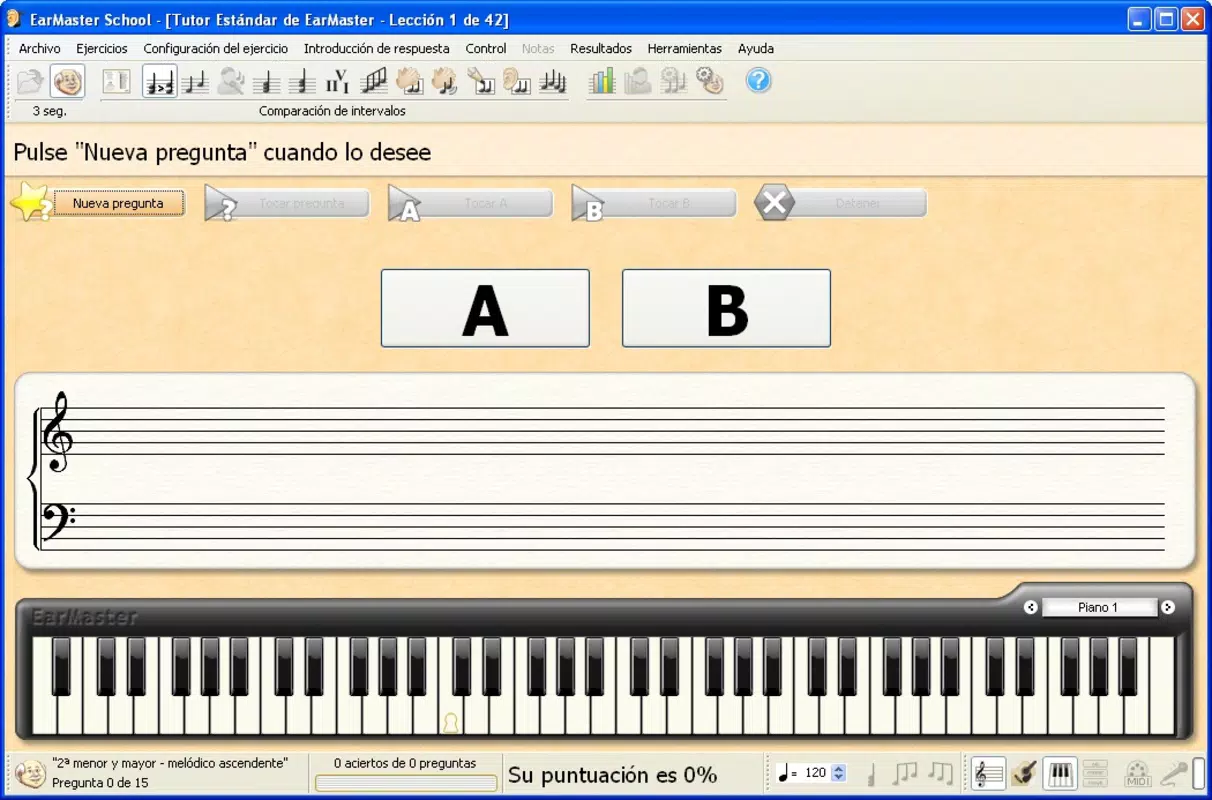The height and width of the screenshot is (800, 1212).
Task: Click the Detener button
Action: [840, 203]
